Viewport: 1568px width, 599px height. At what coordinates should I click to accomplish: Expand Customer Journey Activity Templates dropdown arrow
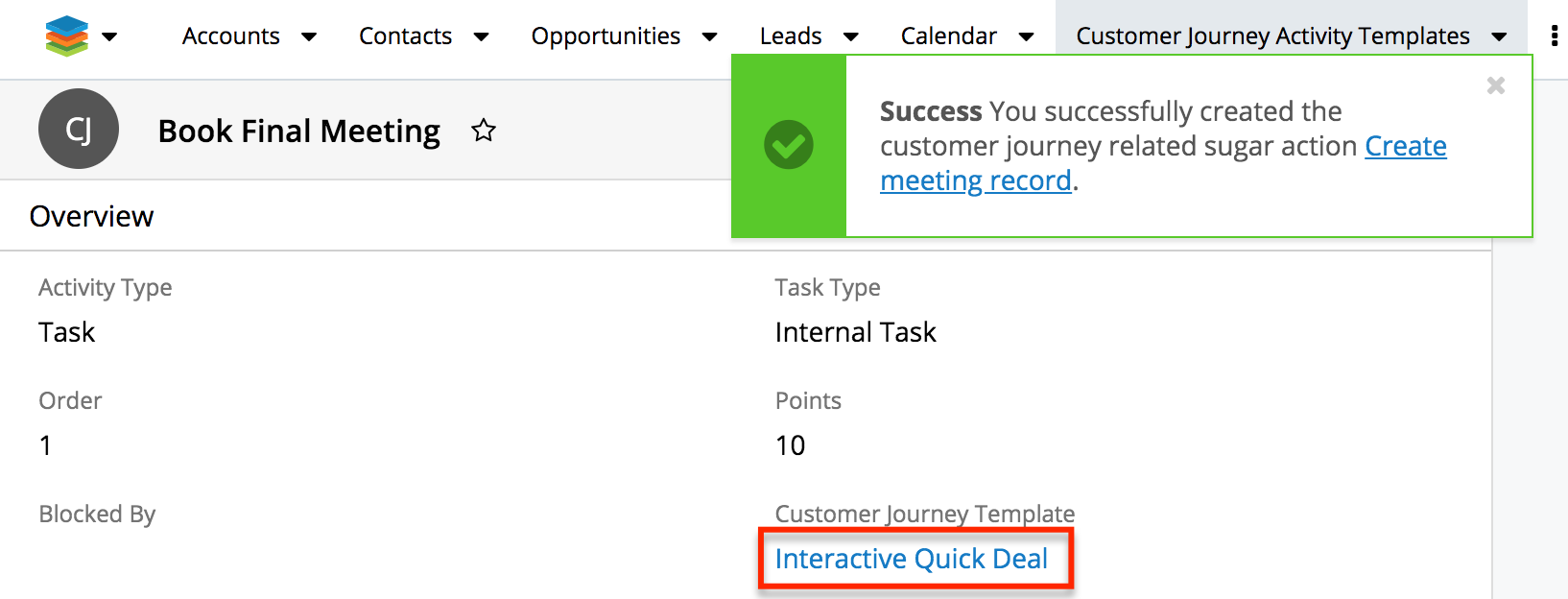pyautogui.click(x=1499, y=37)
